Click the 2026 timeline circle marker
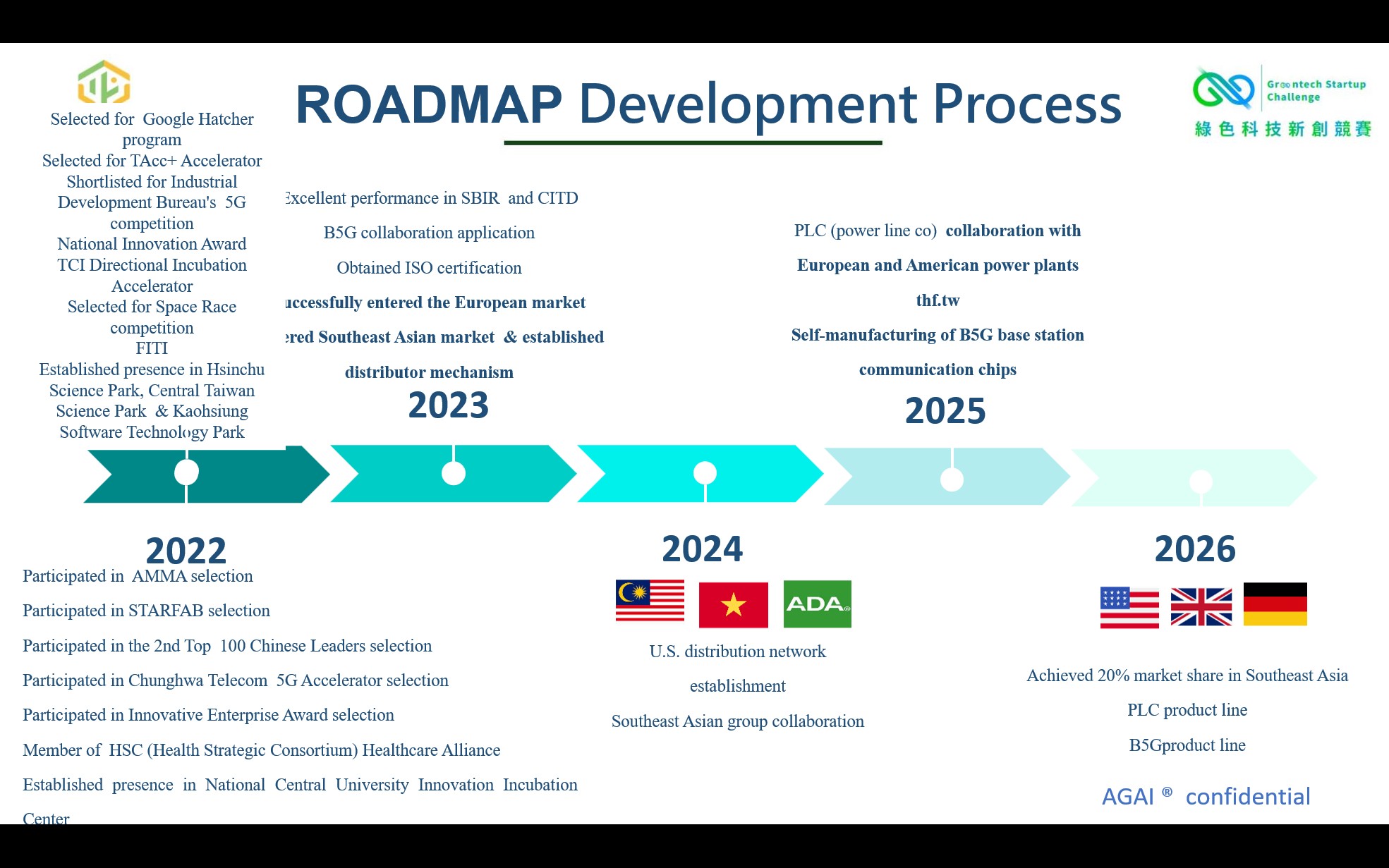This screenshot has height=868, width=1389. [1201, 482]
